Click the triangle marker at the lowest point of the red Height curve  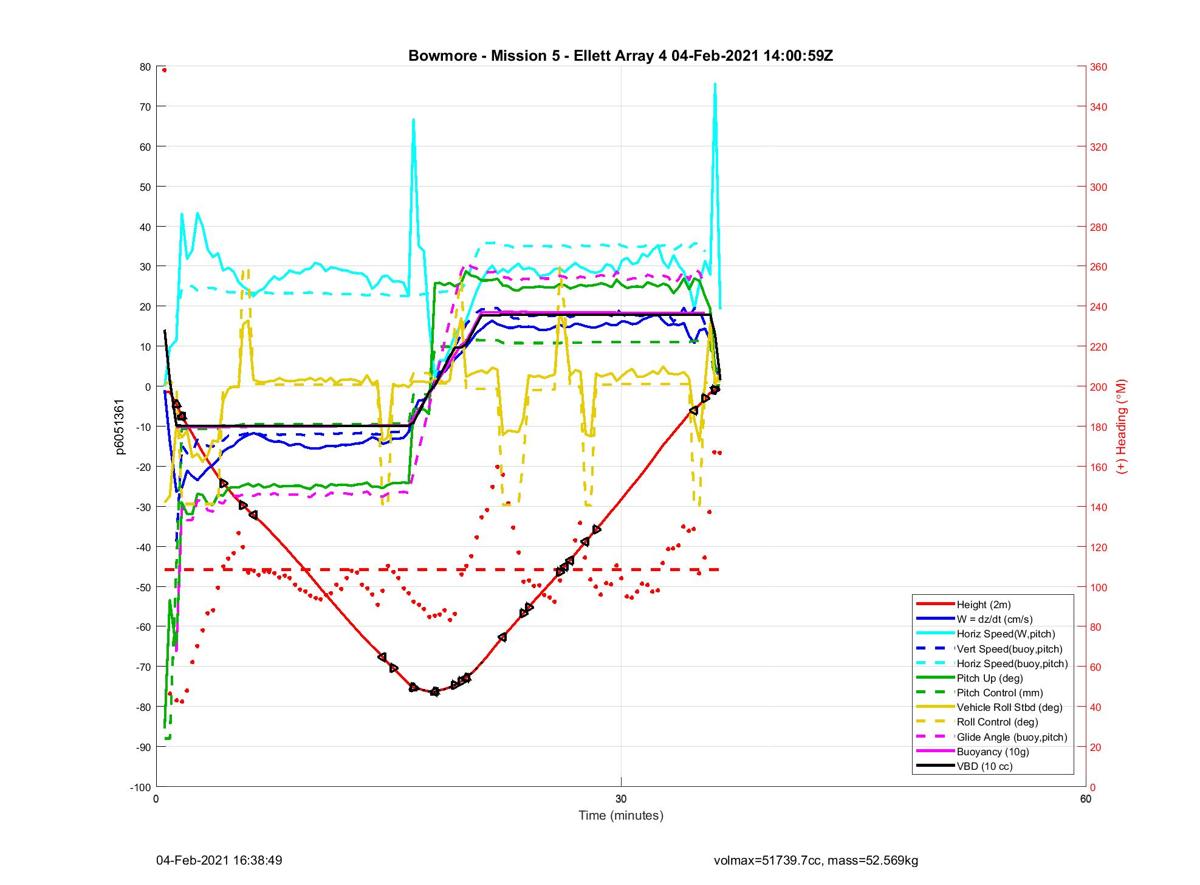click(434, 691)
